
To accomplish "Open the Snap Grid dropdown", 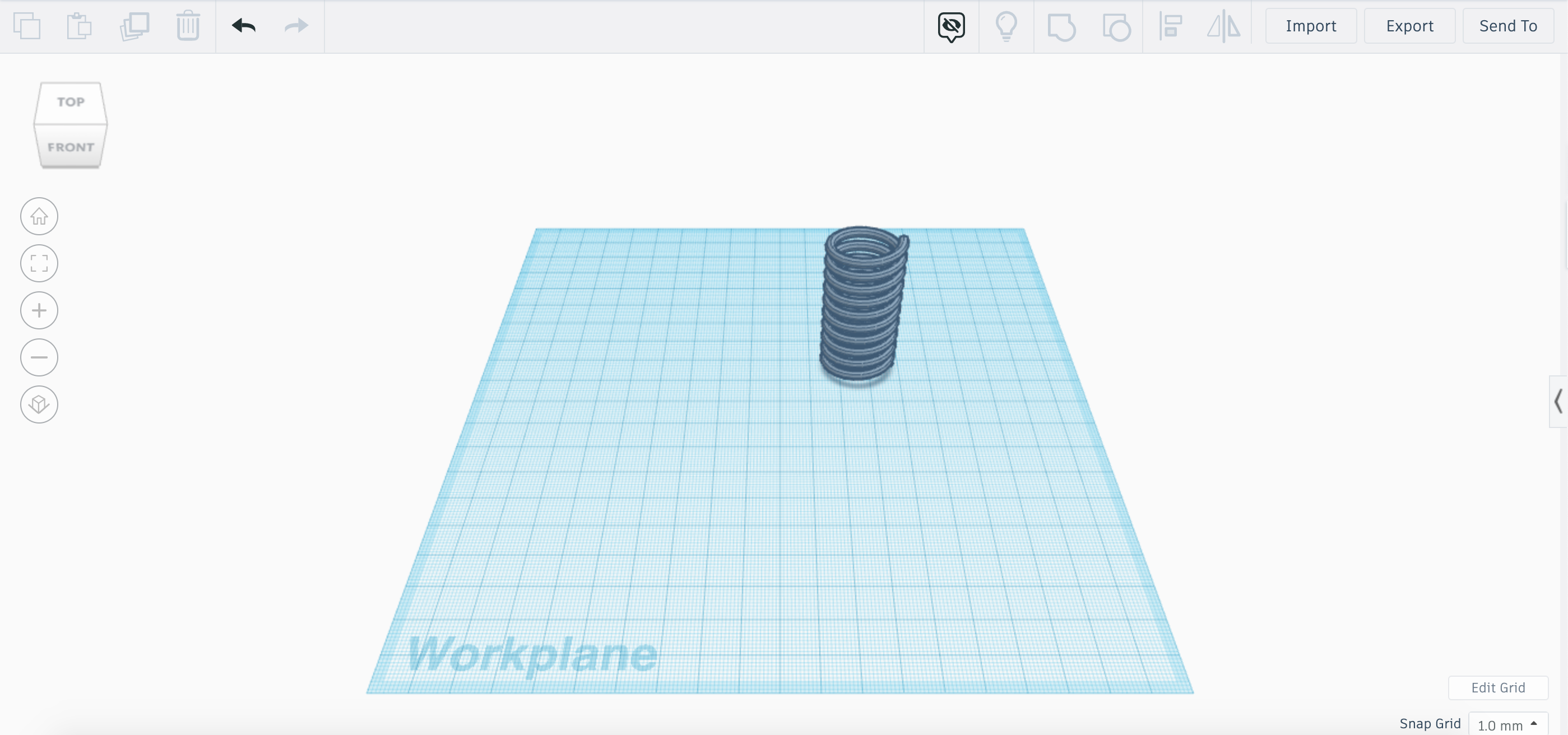I will point(1511,725).
